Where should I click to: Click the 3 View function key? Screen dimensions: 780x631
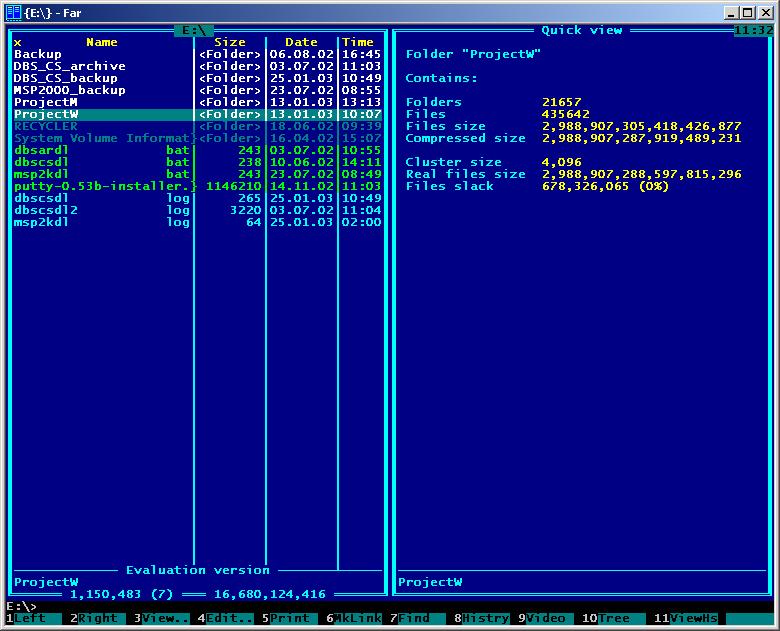click(x=162, y=618)
